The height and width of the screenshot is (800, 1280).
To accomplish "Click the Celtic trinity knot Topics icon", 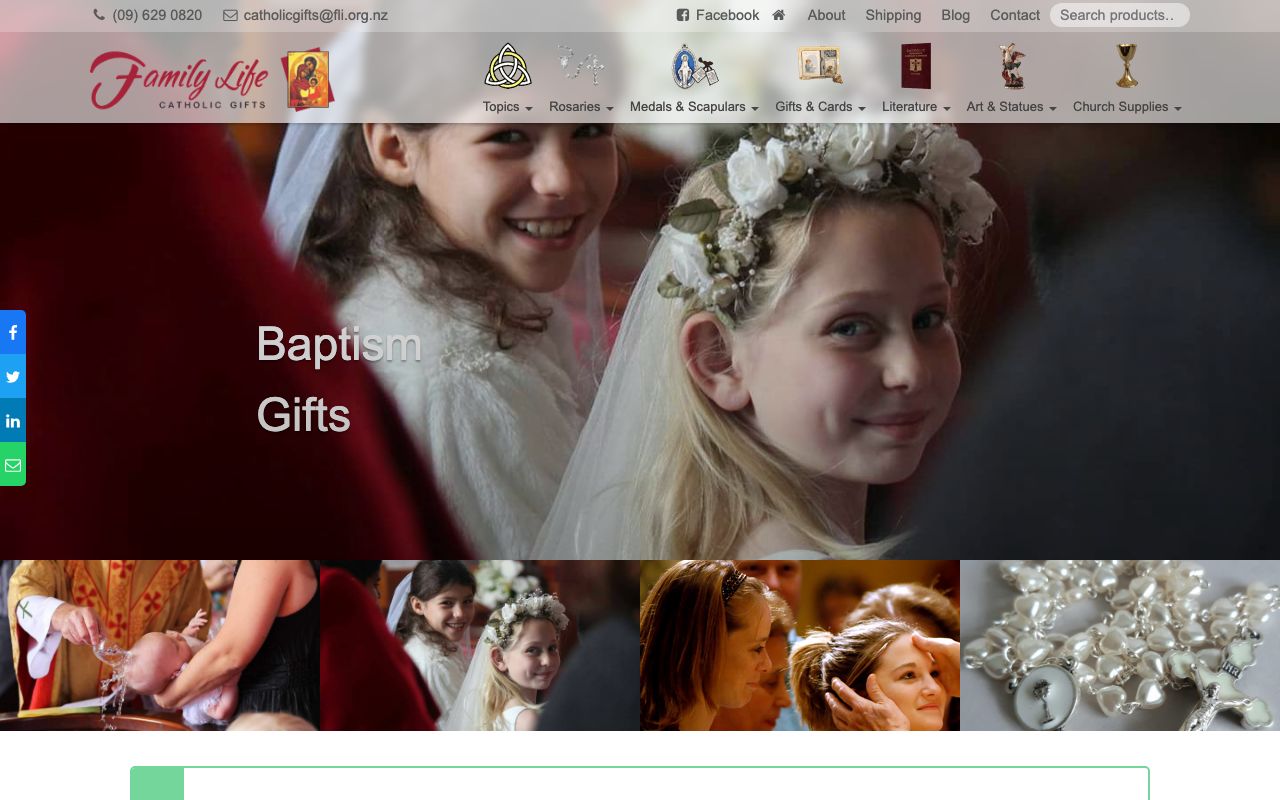I will [x=508, y=66].
